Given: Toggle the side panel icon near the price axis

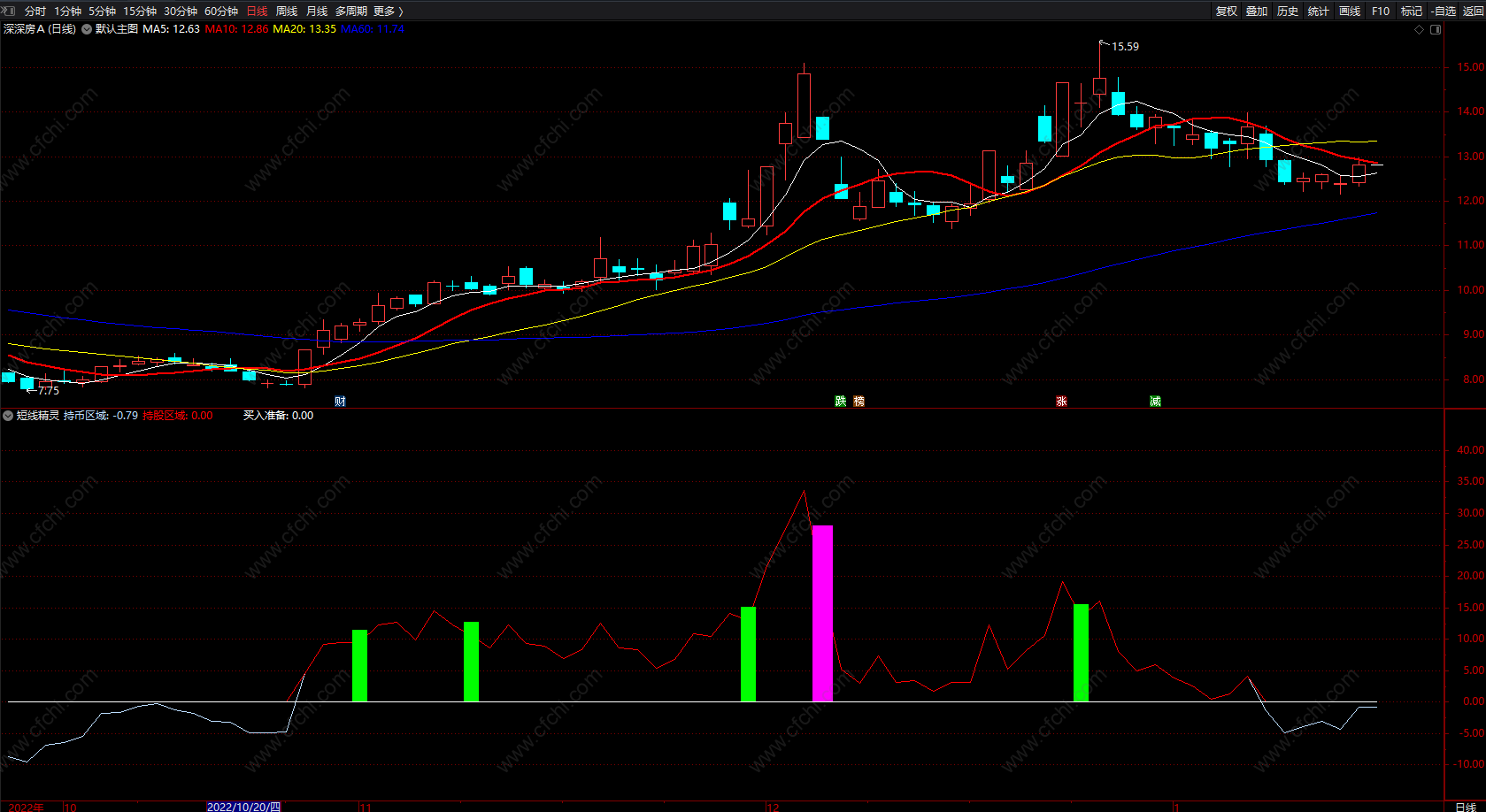Looking at the screenshot, I should 1436,29.
